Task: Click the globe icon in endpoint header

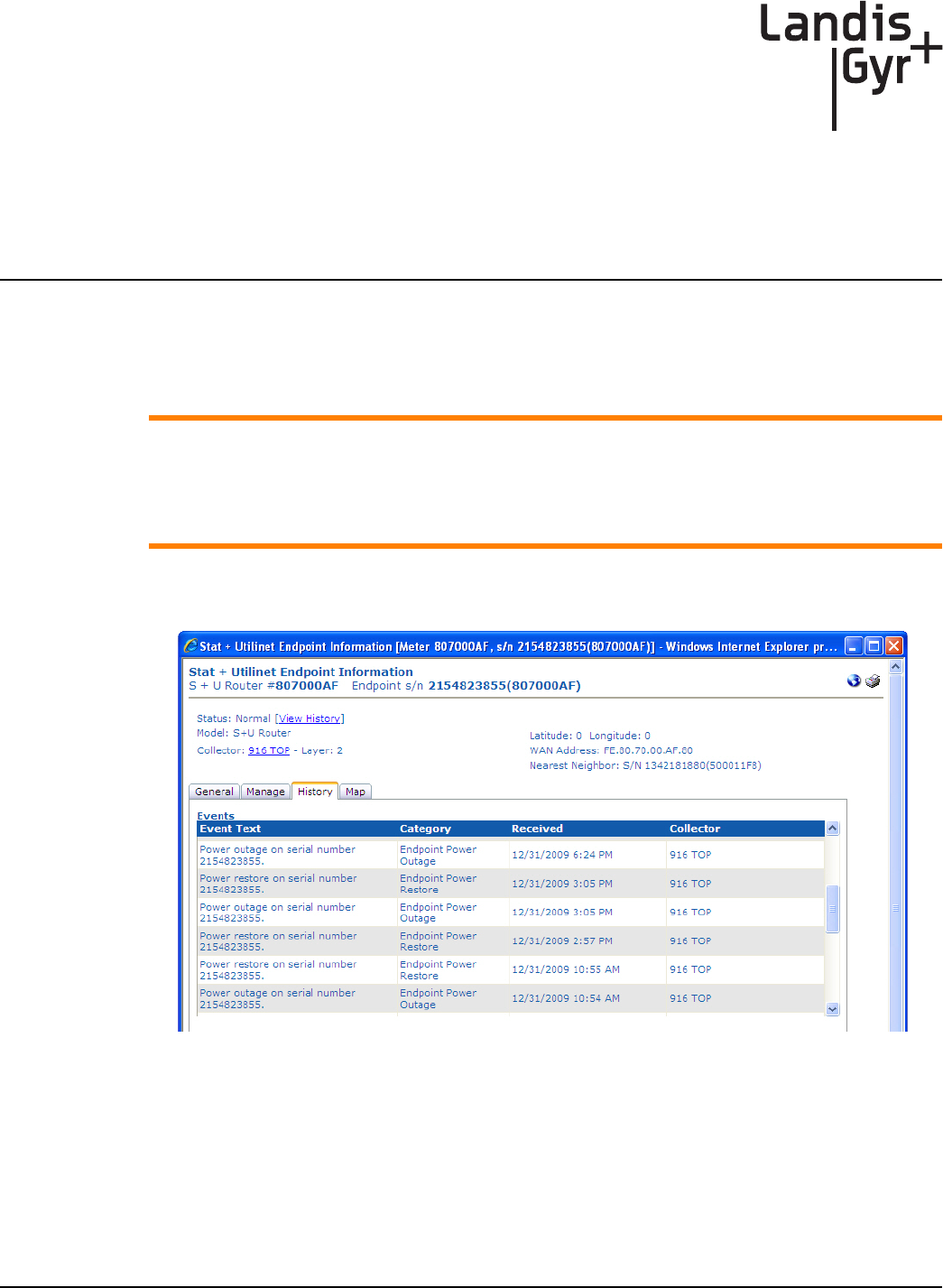Action: point(854,681)
